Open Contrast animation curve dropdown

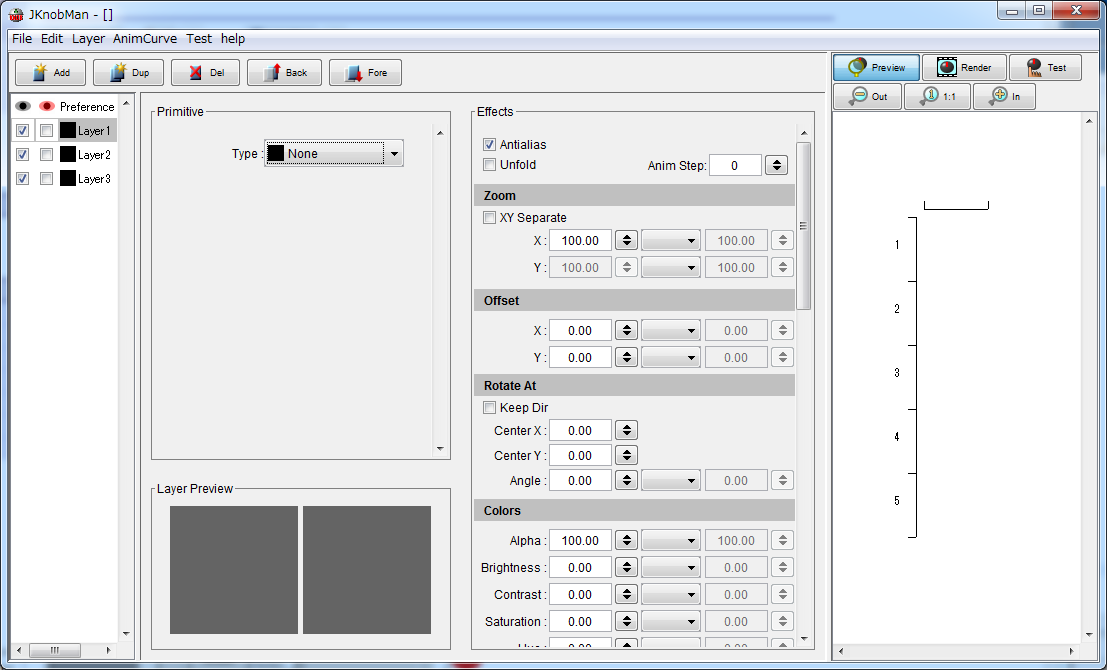(671, 594)
